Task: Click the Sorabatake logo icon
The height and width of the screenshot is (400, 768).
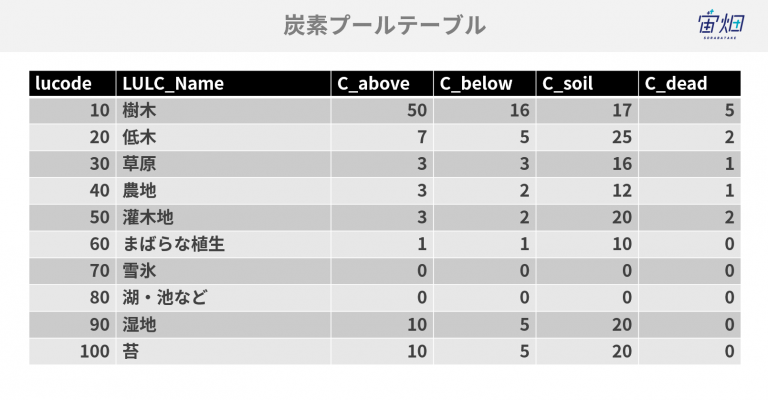Action: (x=720, y=24)
